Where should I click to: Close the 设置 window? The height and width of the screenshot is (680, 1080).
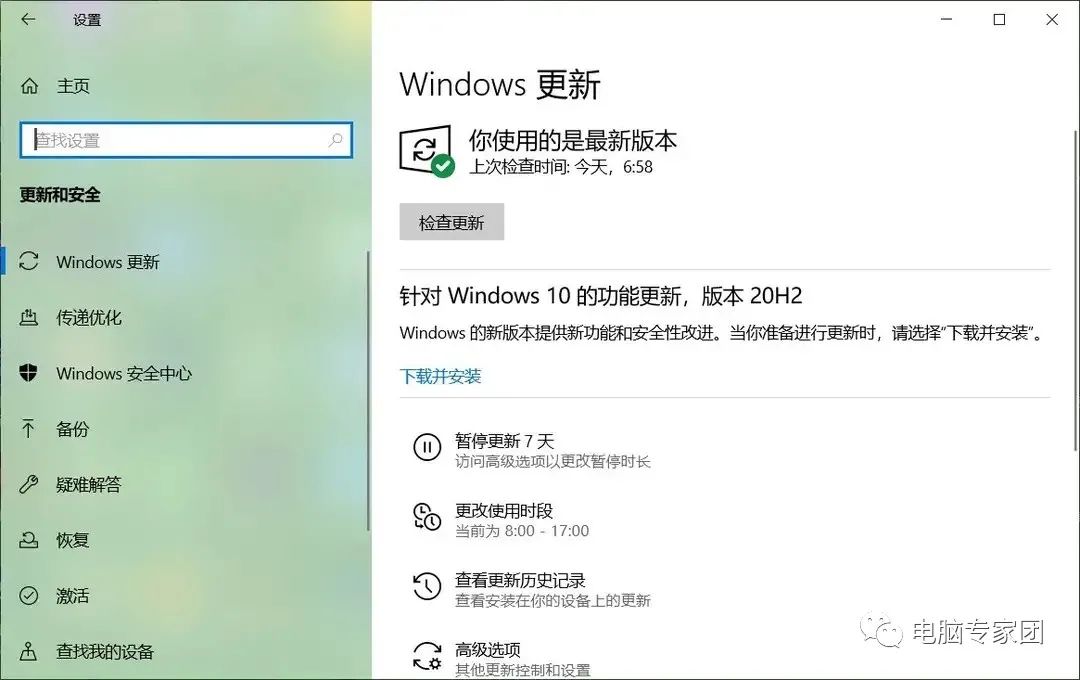[x=1052, y=19]
